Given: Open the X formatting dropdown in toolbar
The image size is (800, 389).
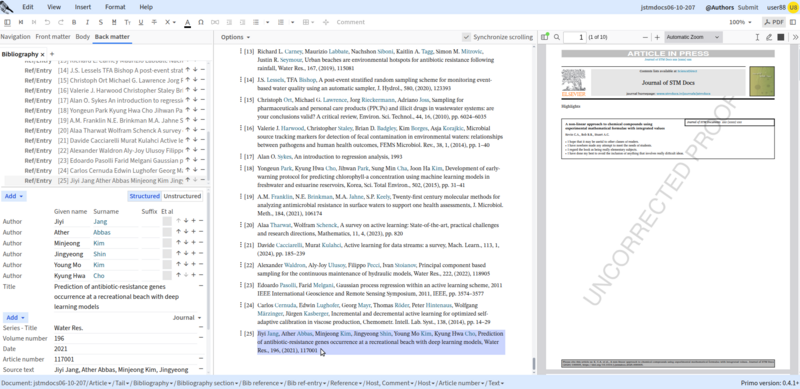Looking at the screenshot, I should pos(170,22).
